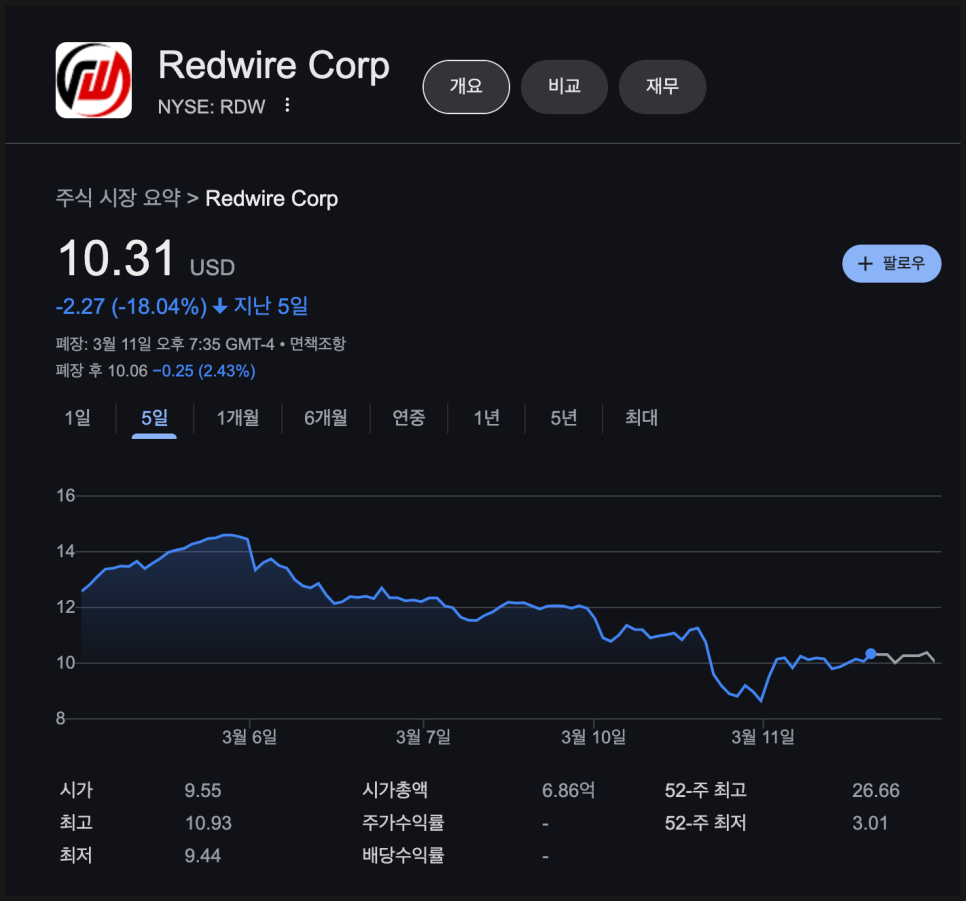Click the 52-주 최저 value 3.01
Viewport: 966px width, 901px height.
point(870,823)
